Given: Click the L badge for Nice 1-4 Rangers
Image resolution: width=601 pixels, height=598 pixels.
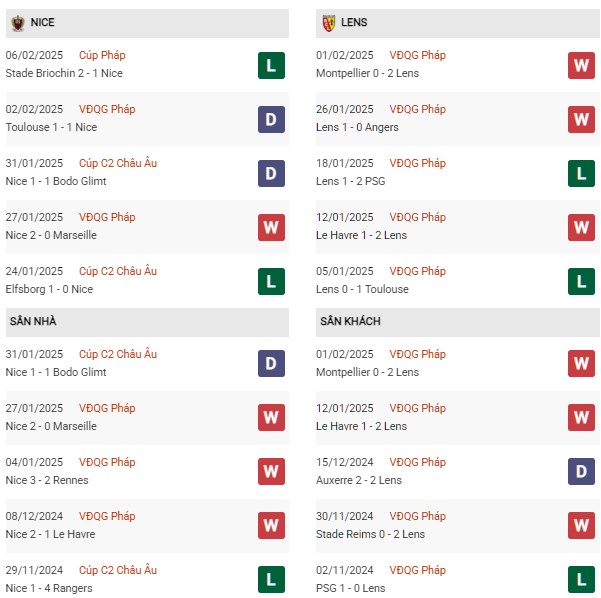Looking at the screenshot, I should (271, 579).
